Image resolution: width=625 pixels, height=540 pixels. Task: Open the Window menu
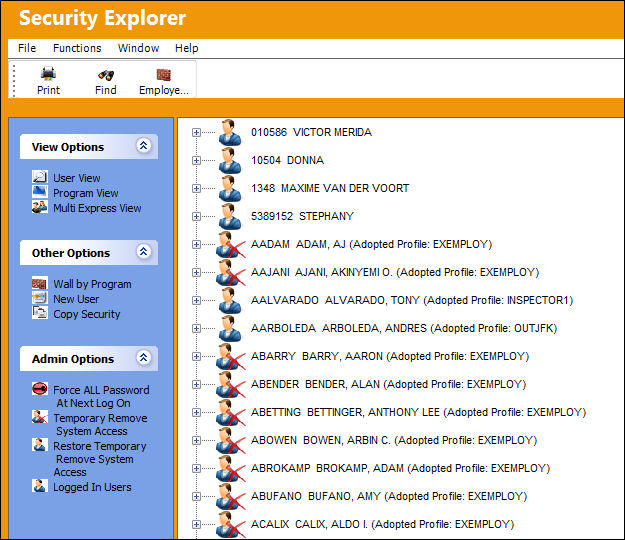(x=138, y=48)
